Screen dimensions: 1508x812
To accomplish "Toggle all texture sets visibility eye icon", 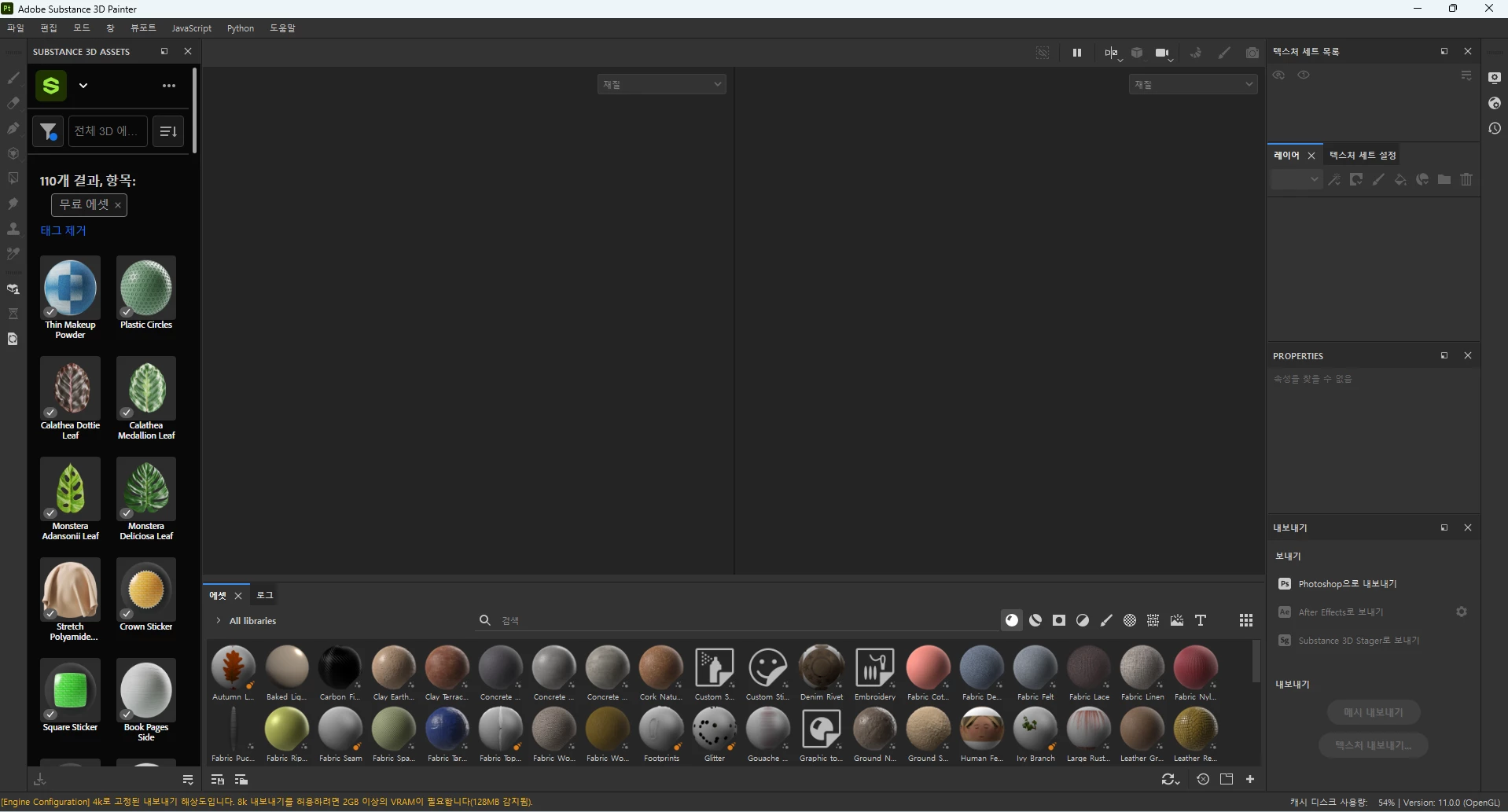I will (x=1279, y=75).
